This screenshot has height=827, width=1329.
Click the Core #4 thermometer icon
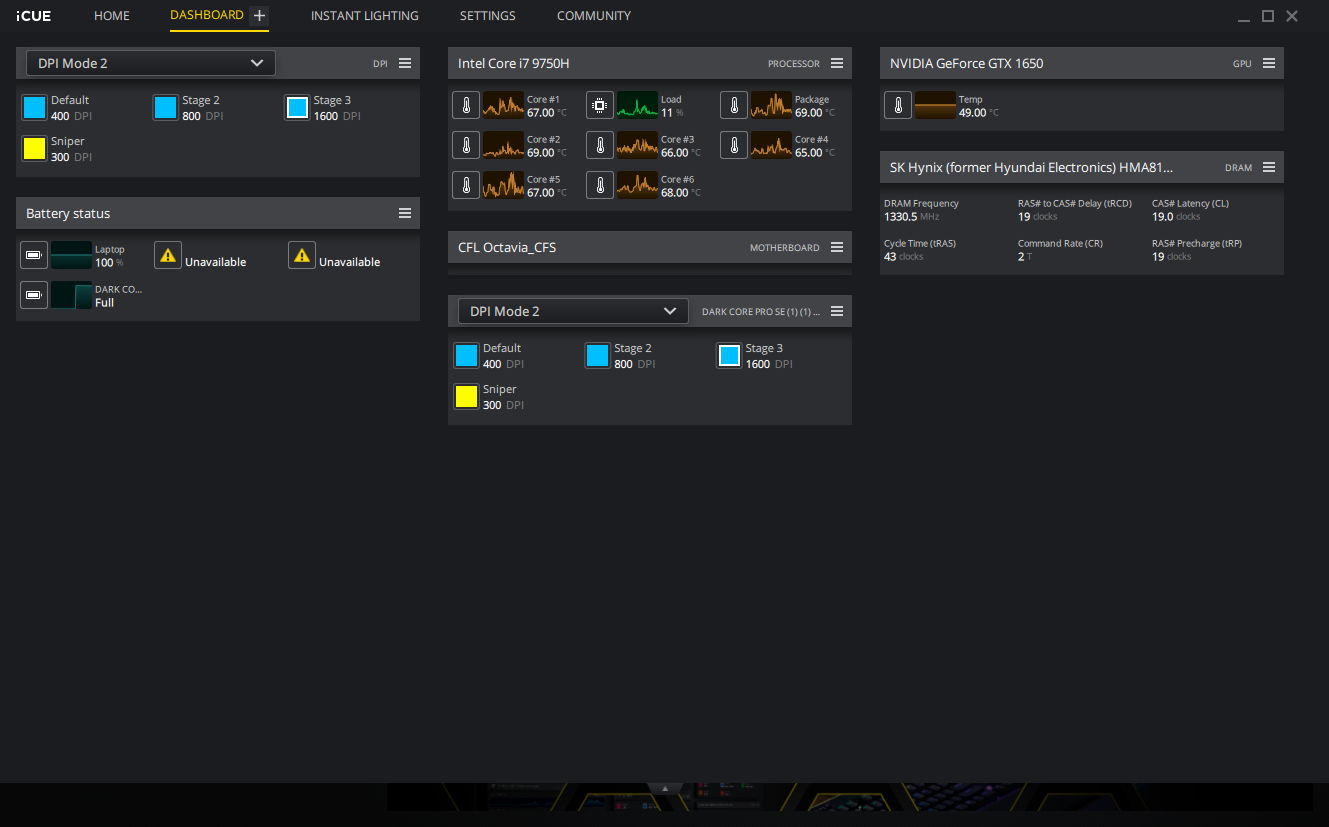pos(734,145)
